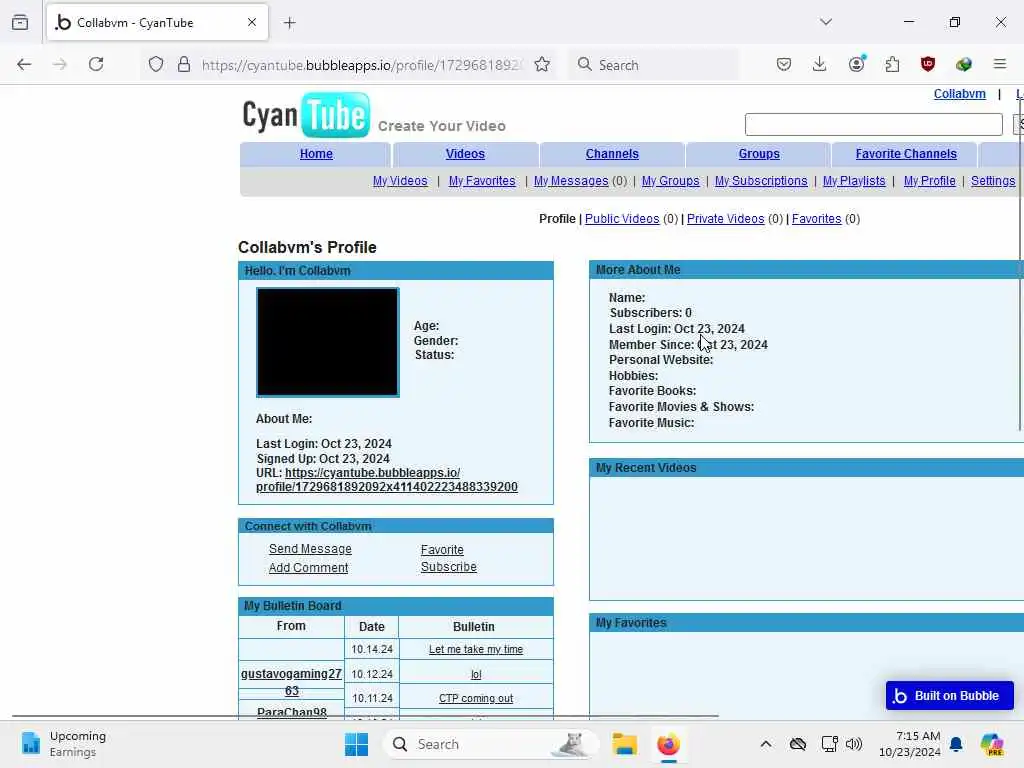This screenshot has width=1024, height=768.
Task: Click the Subscribe link
Action: pos(449,567)
